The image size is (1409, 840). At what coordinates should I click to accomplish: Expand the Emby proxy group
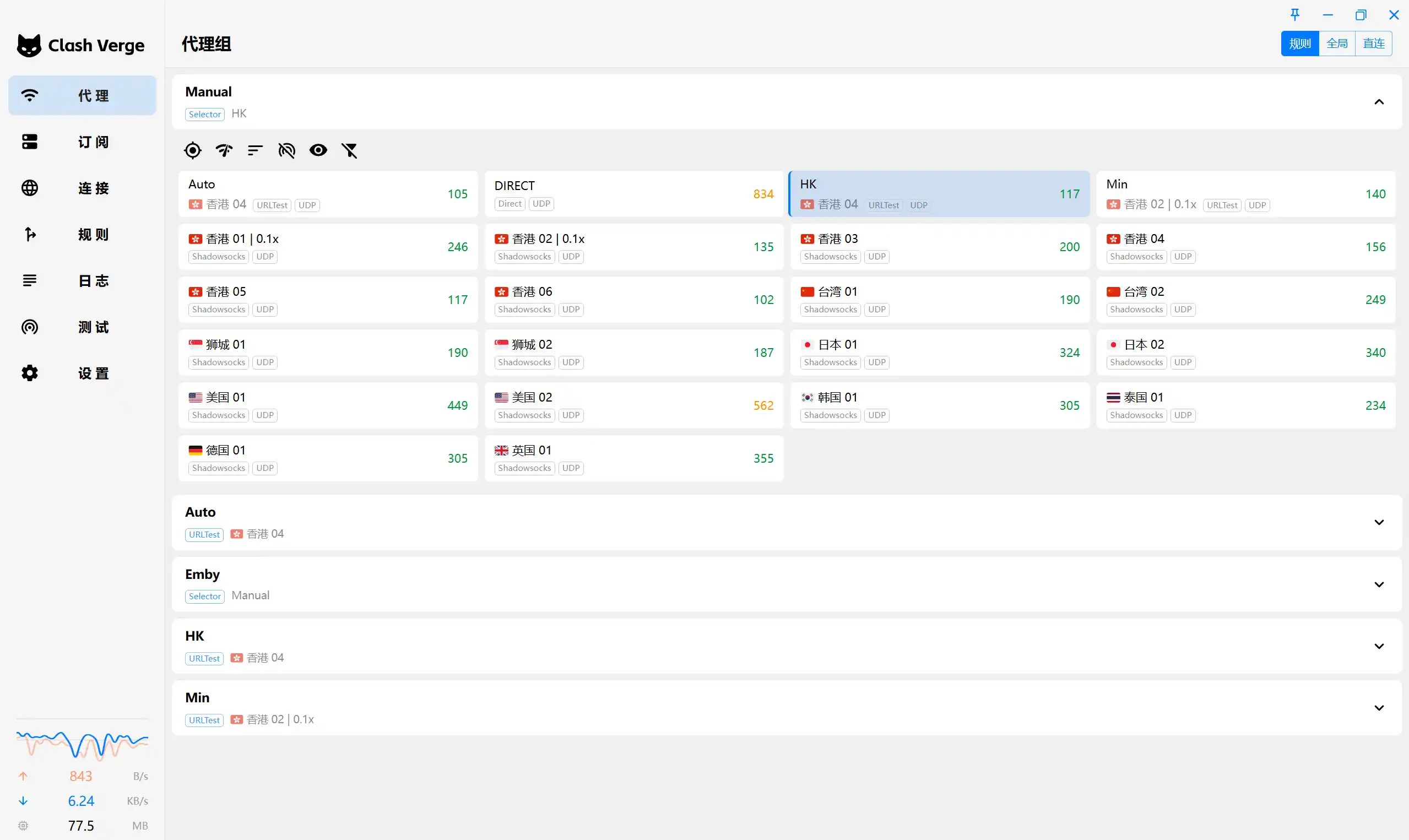[x=1379, y=584]
